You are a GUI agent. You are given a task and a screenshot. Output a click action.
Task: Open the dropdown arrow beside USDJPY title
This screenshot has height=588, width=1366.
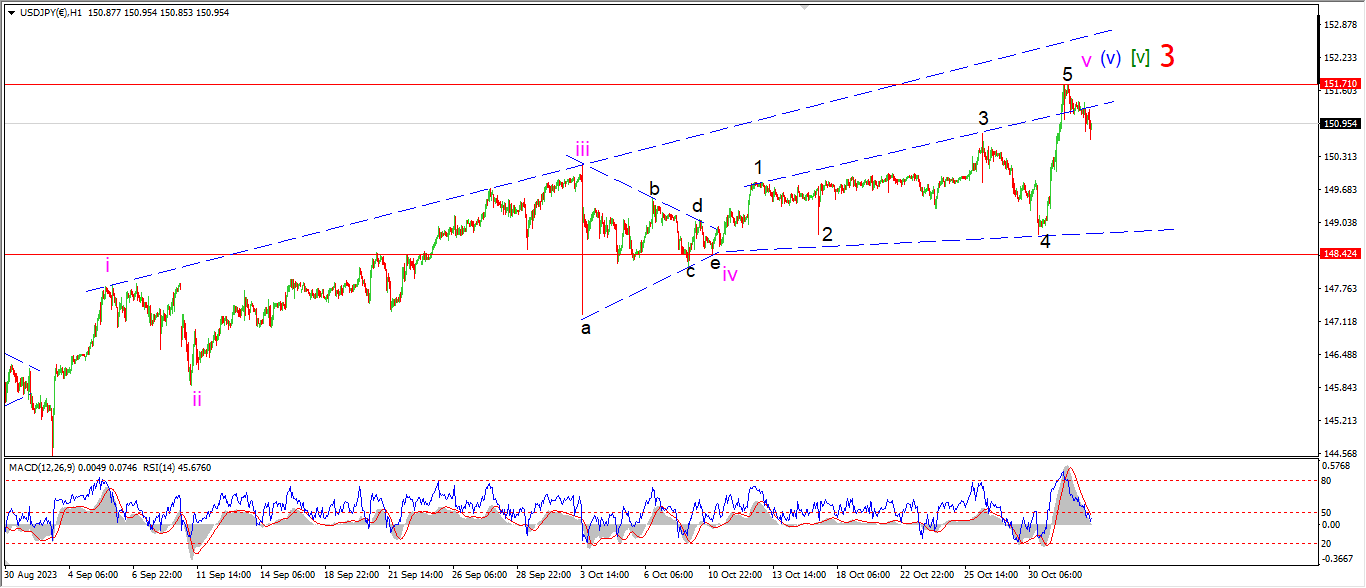[10, 11]
